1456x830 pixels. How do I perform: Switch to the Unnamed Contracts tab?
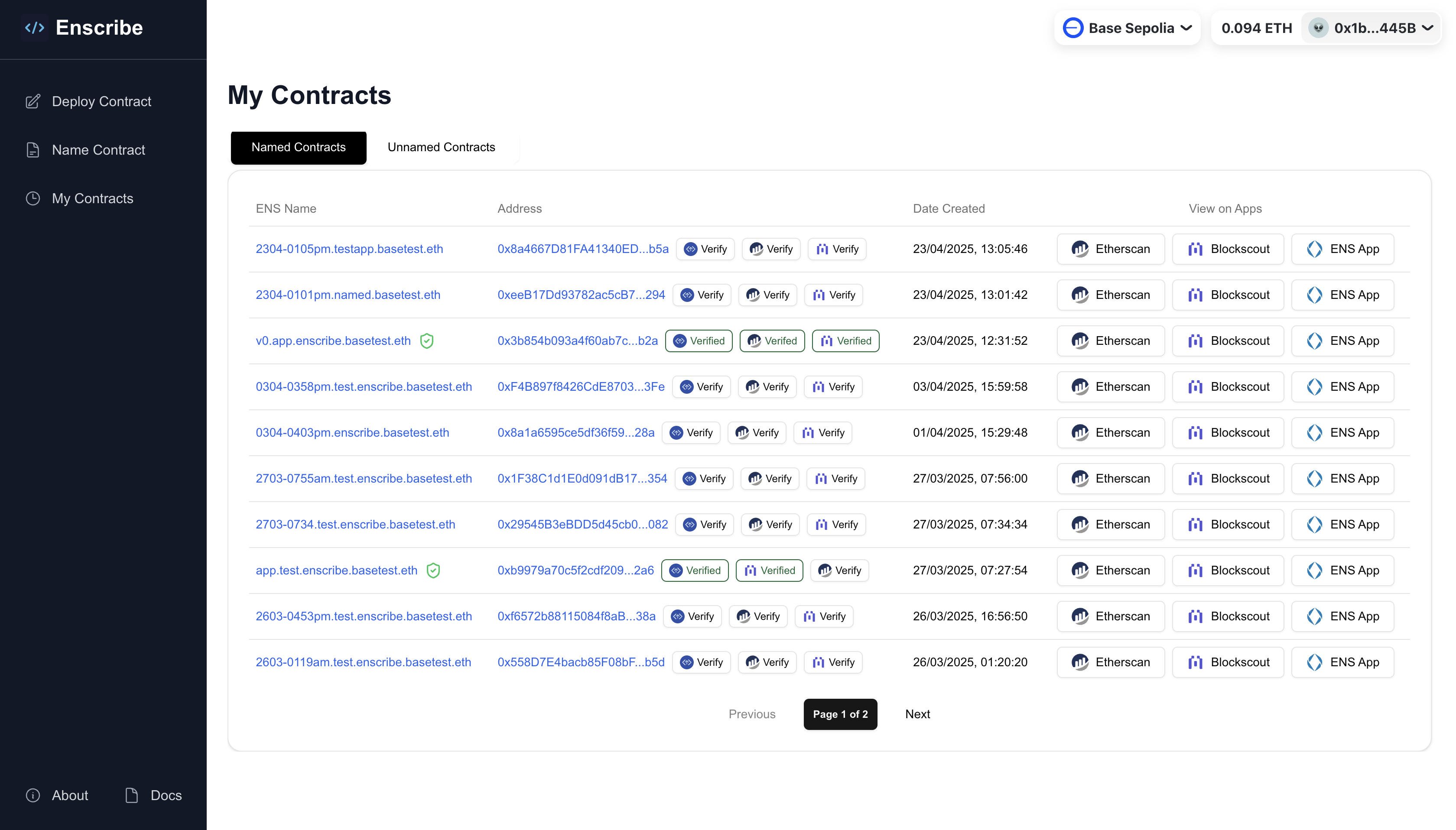441,148
